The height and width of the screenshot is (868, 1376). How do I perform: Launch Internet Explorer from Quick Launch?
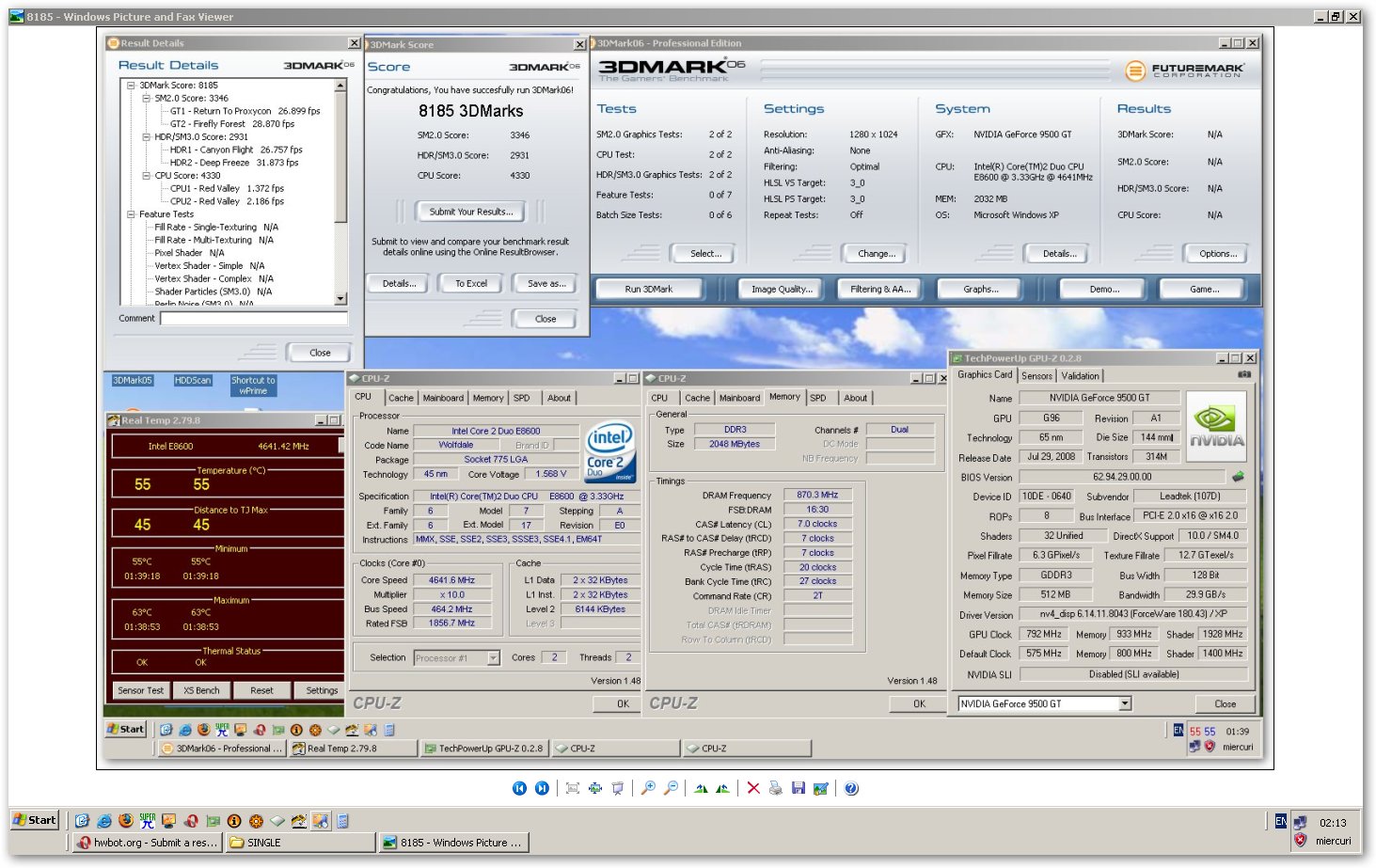coord(103,820)
